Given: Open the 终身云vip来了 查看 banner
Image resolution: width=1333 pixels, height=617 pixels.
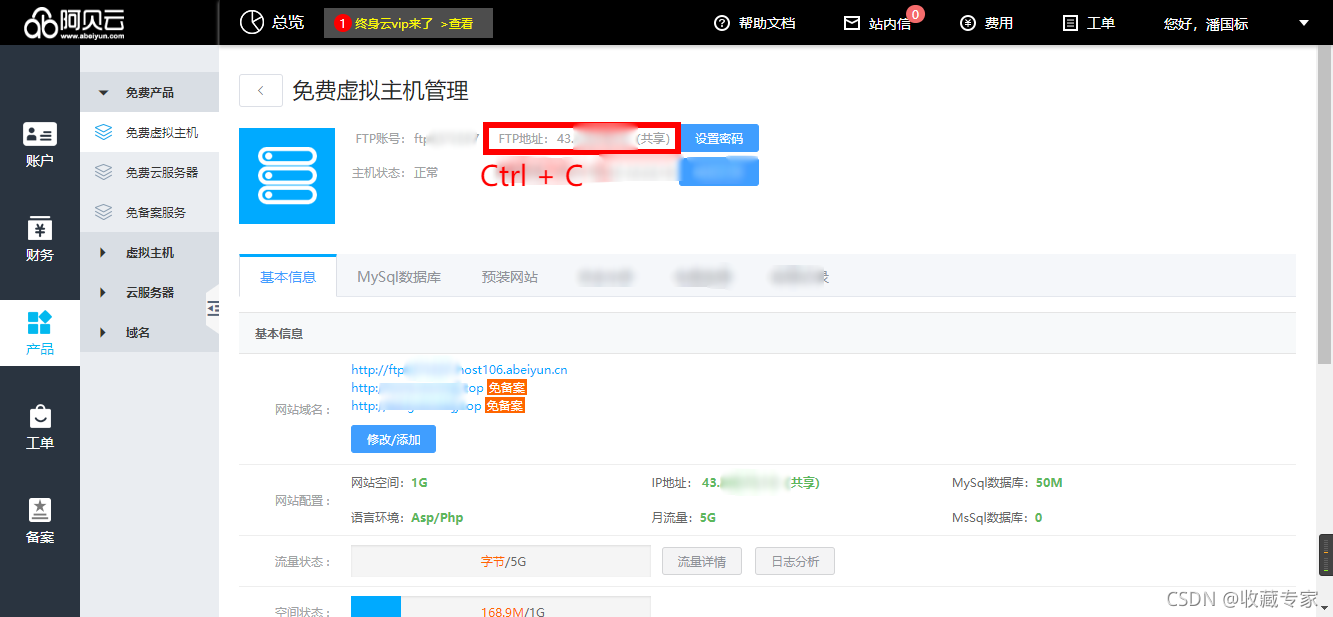Looking at the screenshot, I should coord(408,23).
